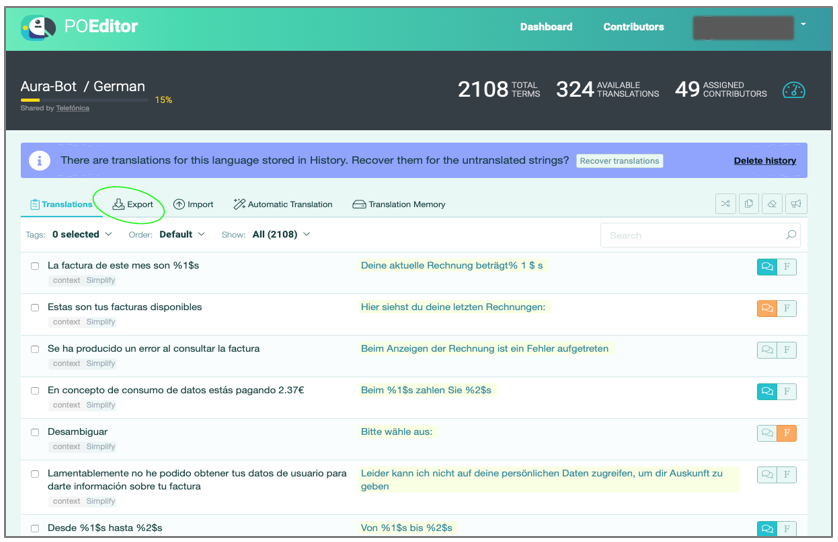Edit translation 'Deine aktuelle Rechnung beträgt'
Screen dimensions: 838x542
coord(452,265)
